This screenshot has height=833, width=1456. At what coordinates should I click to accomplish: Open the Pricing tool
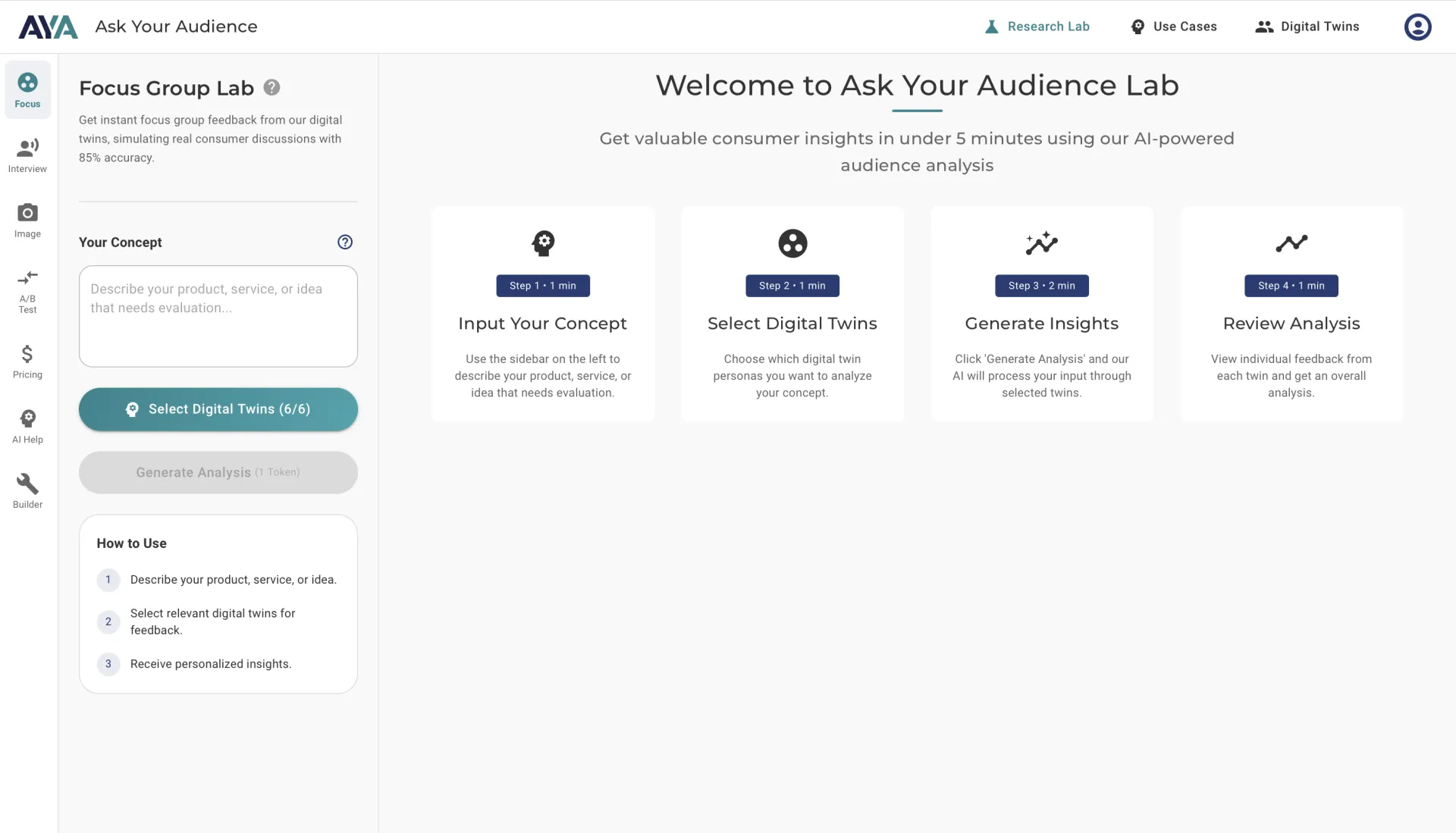coord(27,362)
